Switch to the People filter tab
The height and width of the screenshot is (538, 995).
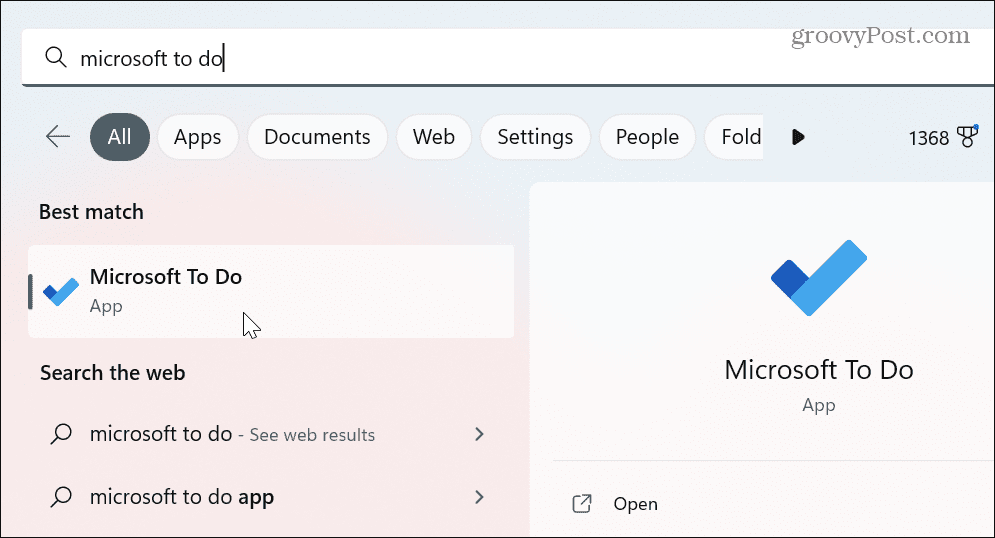point(647,137)
